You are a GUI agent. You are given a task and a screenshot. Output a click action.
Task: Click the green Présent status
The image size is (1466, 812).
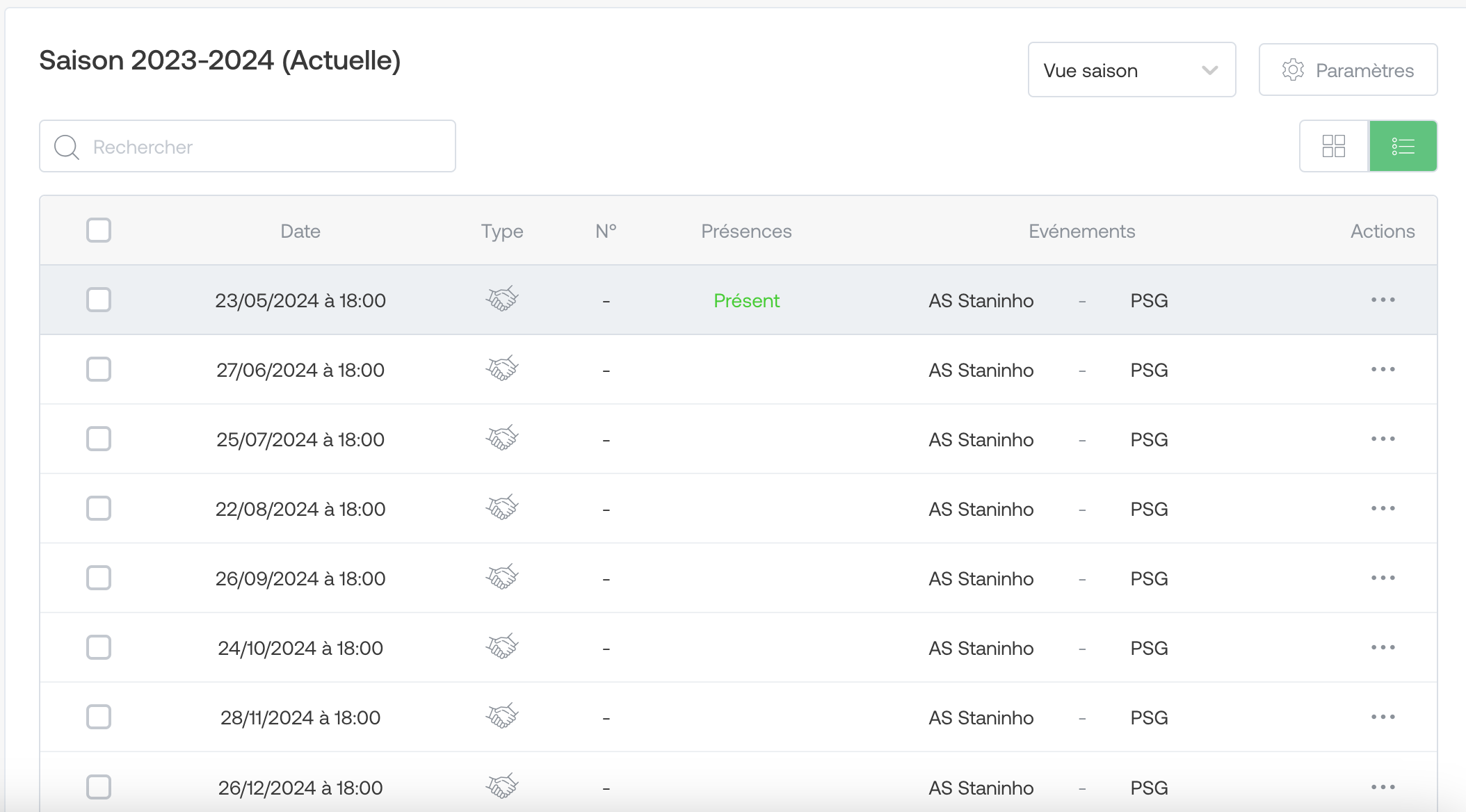click(746, 300)
